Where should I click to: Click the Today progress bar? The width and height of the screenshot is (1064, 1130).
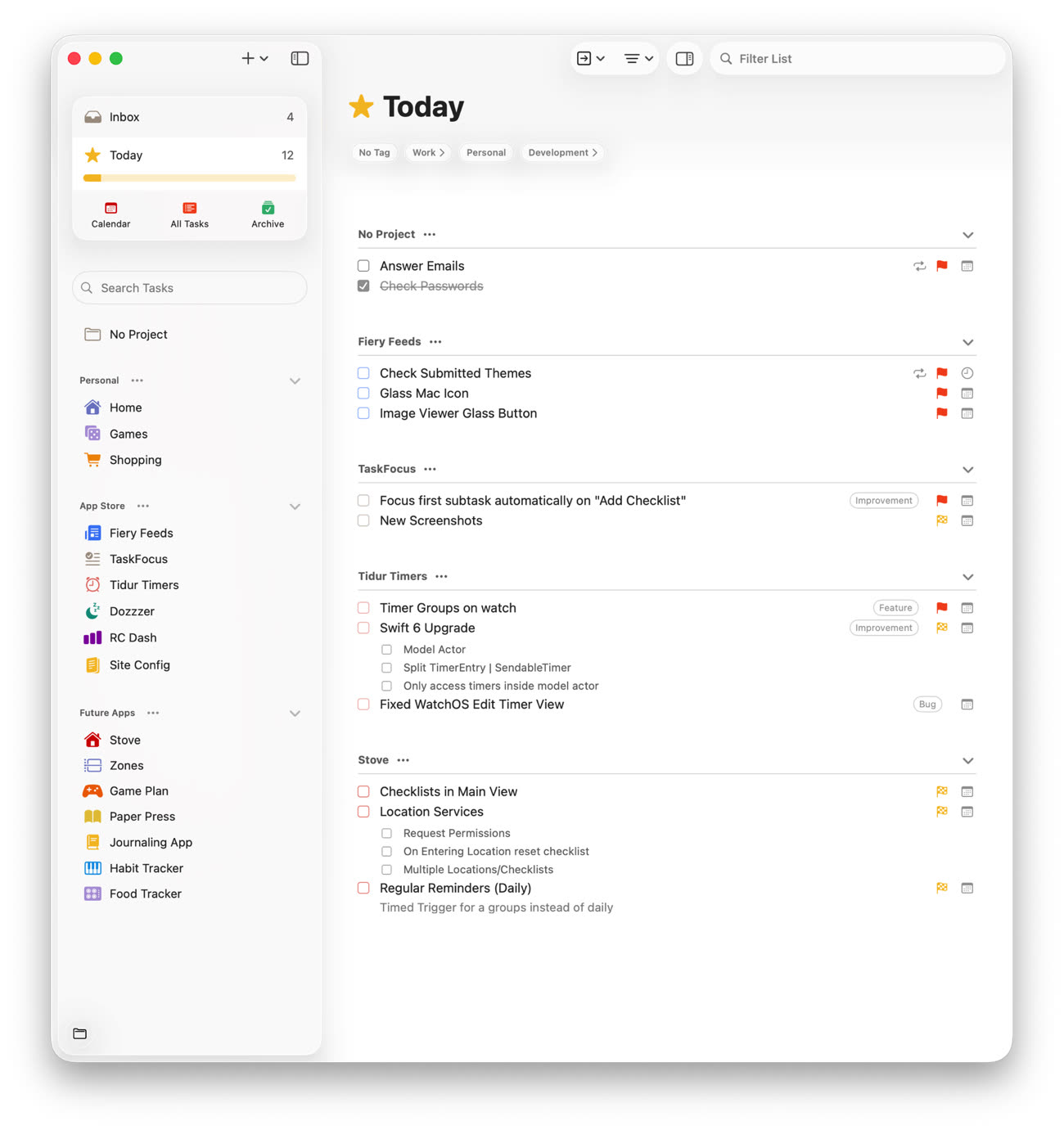(x=189, y=178)
